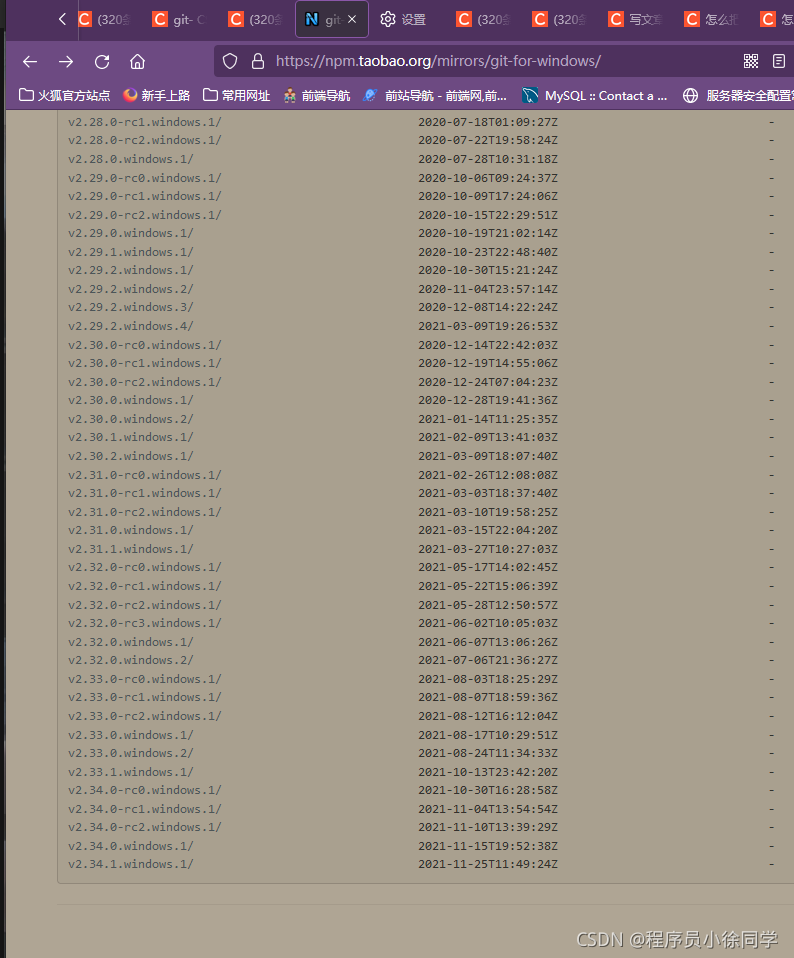
Task: Open the v2.34.0.windows.1/ folder link
Action: tap(131, 846)
